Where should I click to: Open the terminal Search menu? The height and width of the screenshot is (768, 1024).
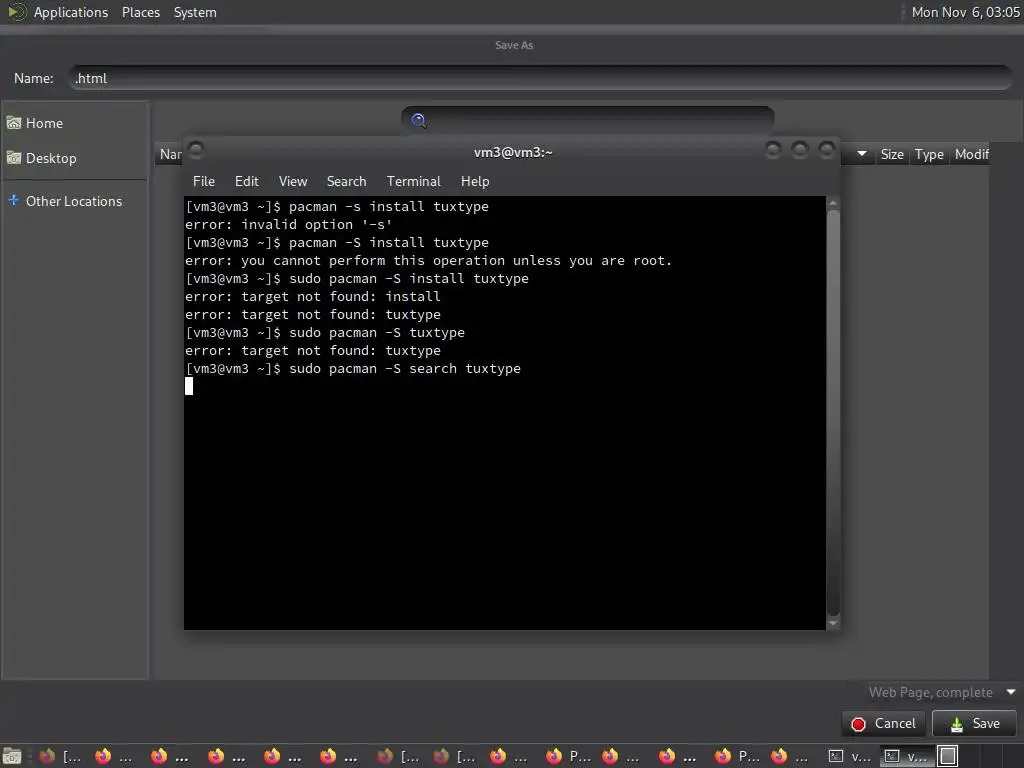pos(346,182)
